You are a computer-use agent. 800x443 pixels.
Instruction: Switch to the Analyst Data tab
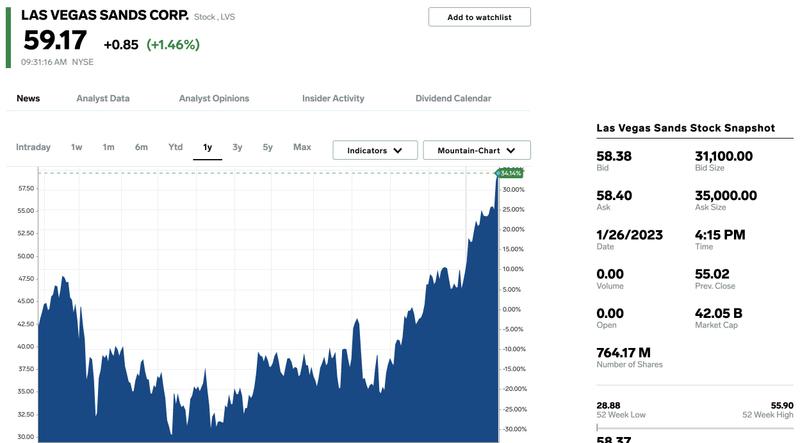(x=103, y=98)
